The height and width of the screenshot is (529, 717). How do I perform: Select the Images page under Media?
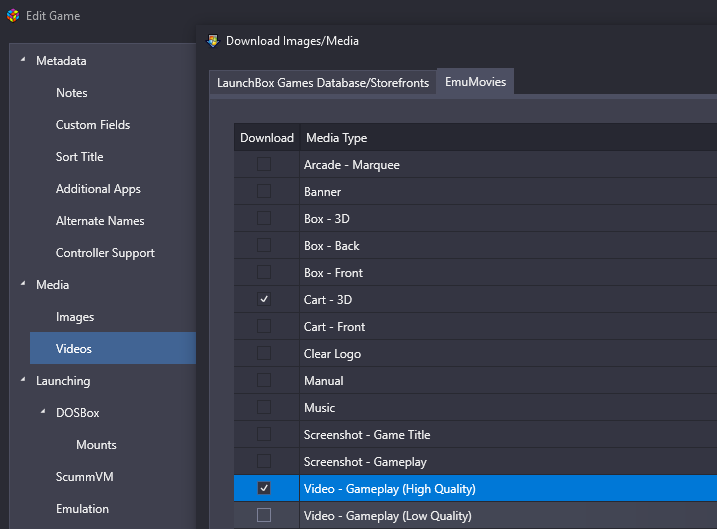coord(75,317)
